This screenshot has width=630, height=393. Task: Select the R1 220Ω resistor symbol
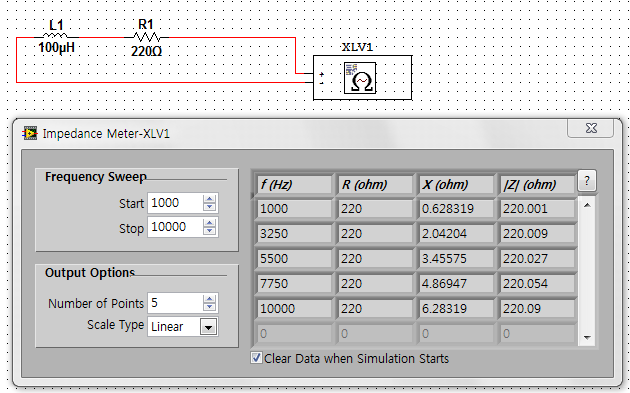point(147,37)
